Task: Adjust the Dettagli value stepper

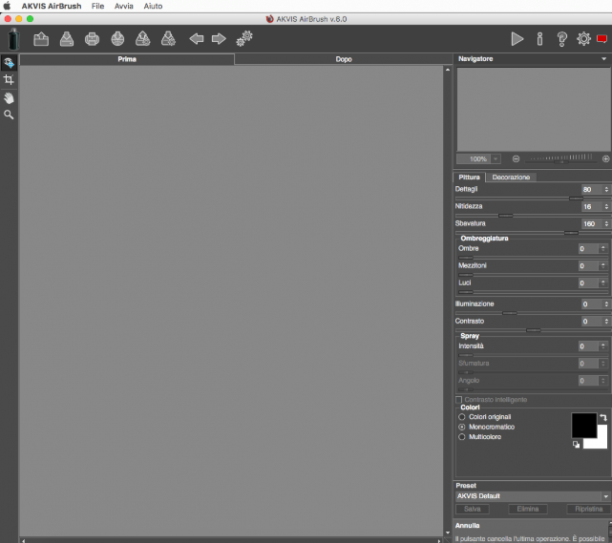Action: pos(606,190)
